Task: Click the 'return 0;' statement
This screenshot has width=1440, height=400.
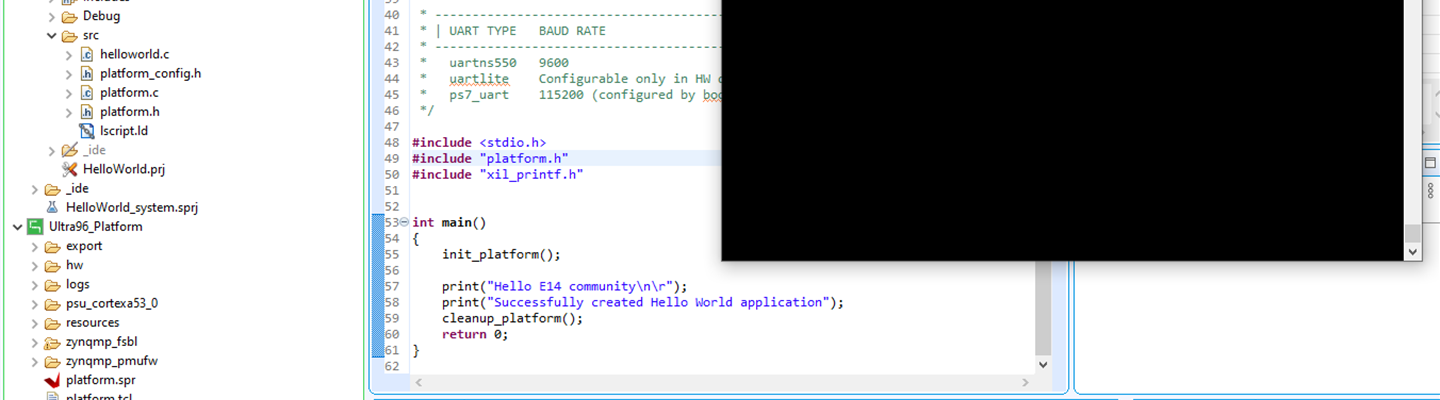Action: (x=475, y=334)
